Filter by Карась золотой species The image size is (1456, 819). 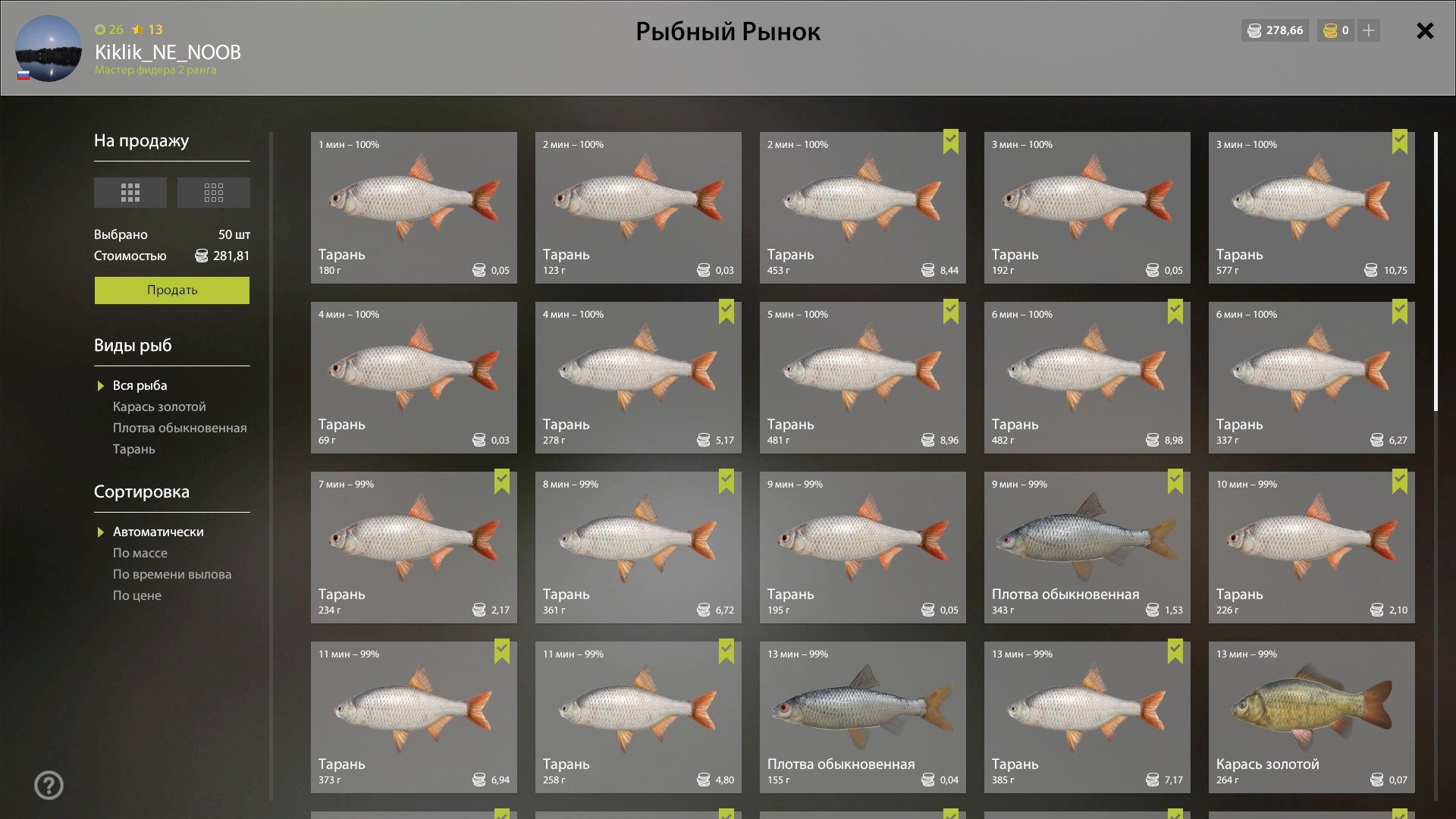pyautogui.click(x=159, y=406)
